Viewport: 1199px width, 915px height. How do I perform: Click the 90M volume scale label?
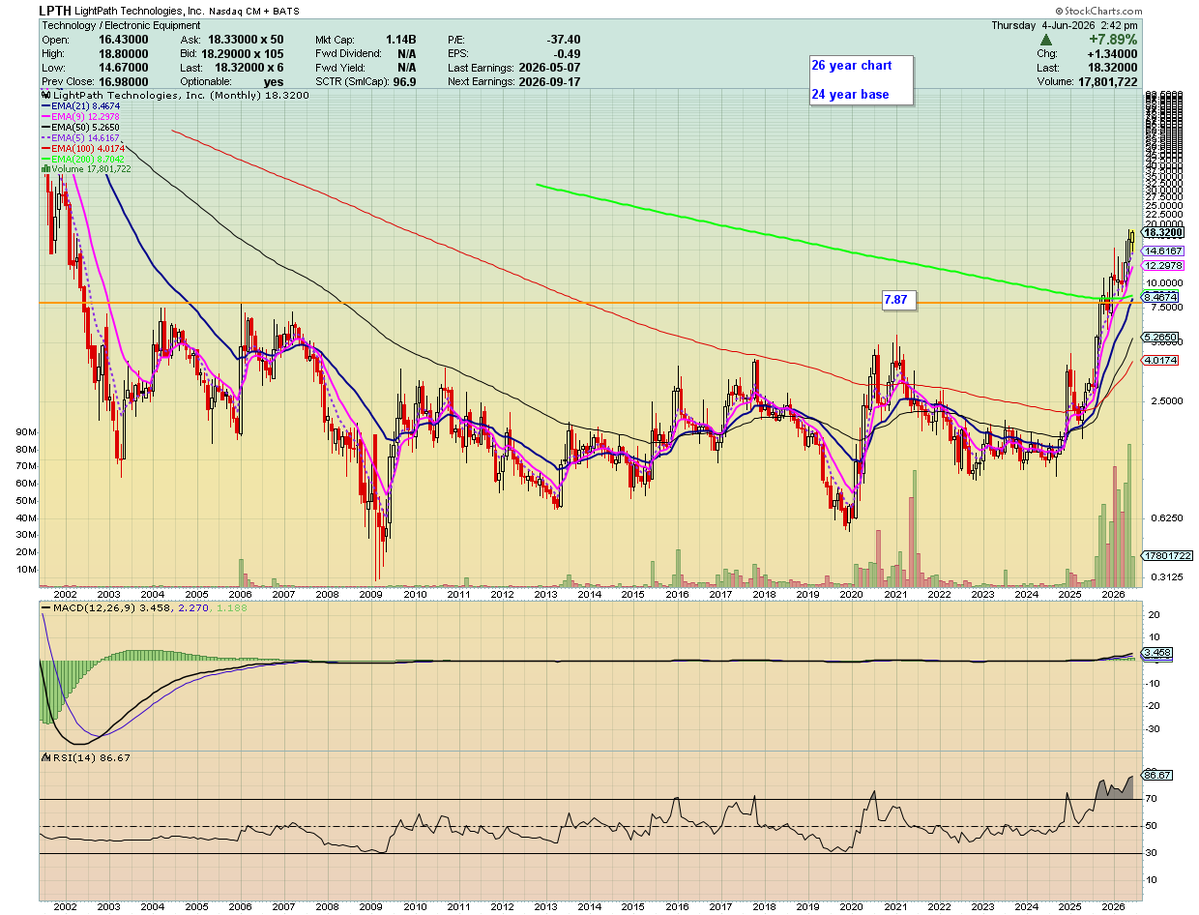[x=25, y=432]
